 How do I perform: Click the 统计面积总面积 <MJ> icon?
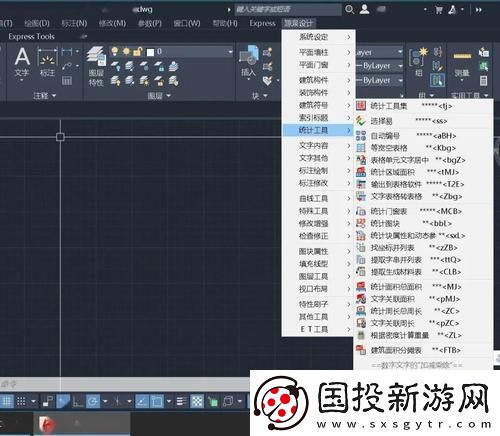click(361, 286)
